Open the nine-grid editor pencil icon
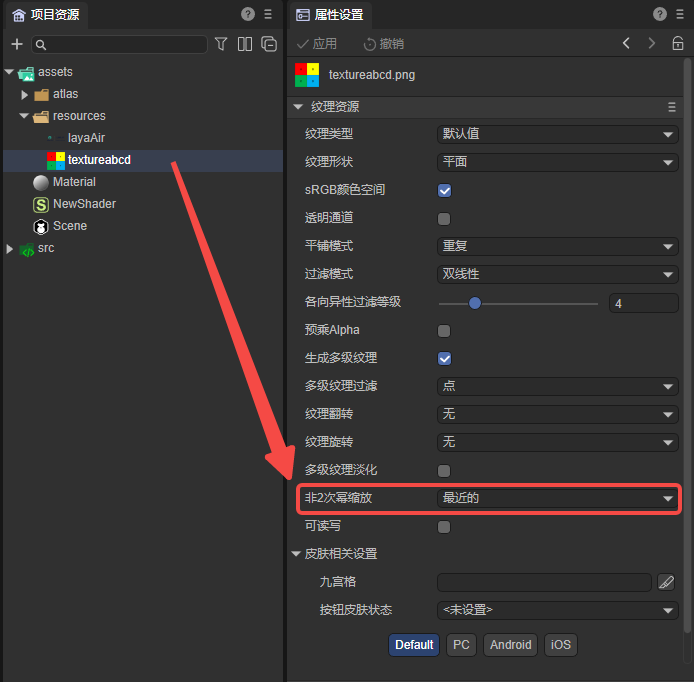The image size is (694, 682). click(x=667, y=582)
